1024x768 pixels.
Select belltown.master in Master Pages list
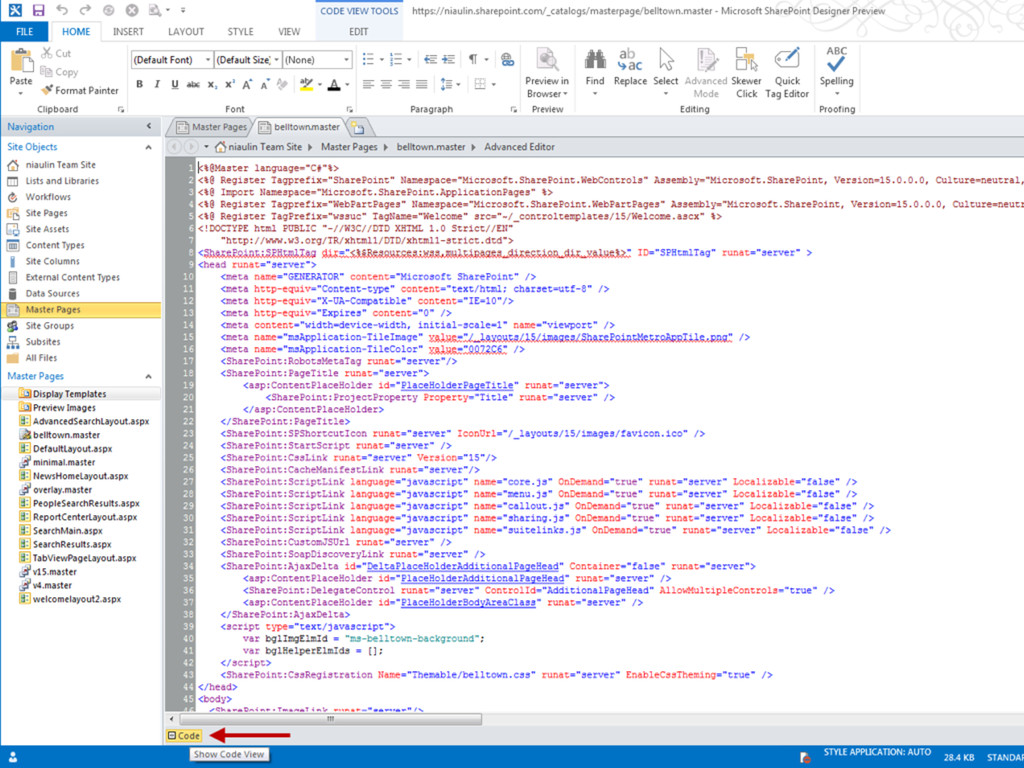pyautogui.click(x=66, y=435)
